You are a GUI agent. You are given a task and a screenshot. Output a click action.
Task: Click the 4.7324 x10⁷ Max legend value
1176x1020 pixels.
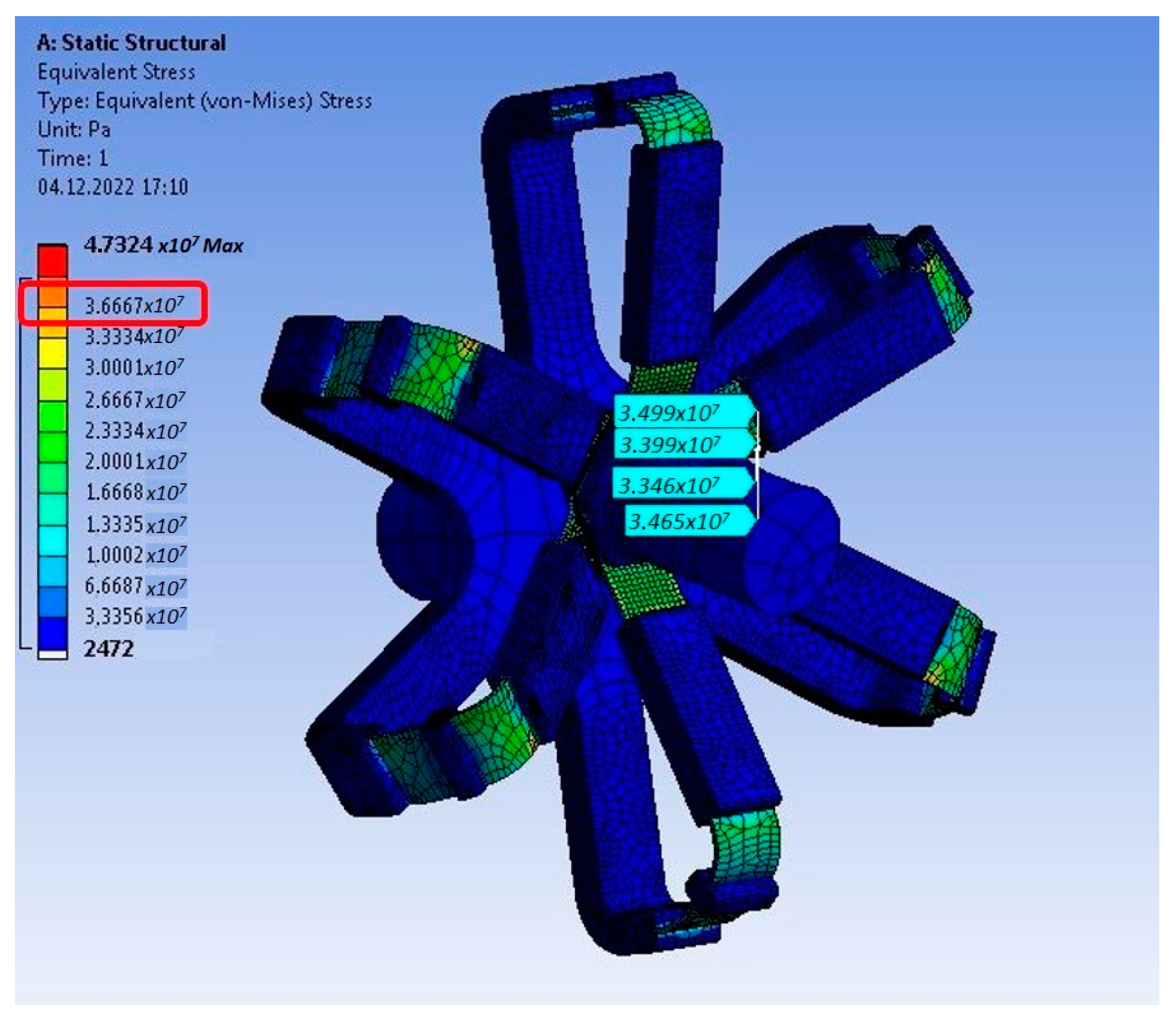pos(163,245)
